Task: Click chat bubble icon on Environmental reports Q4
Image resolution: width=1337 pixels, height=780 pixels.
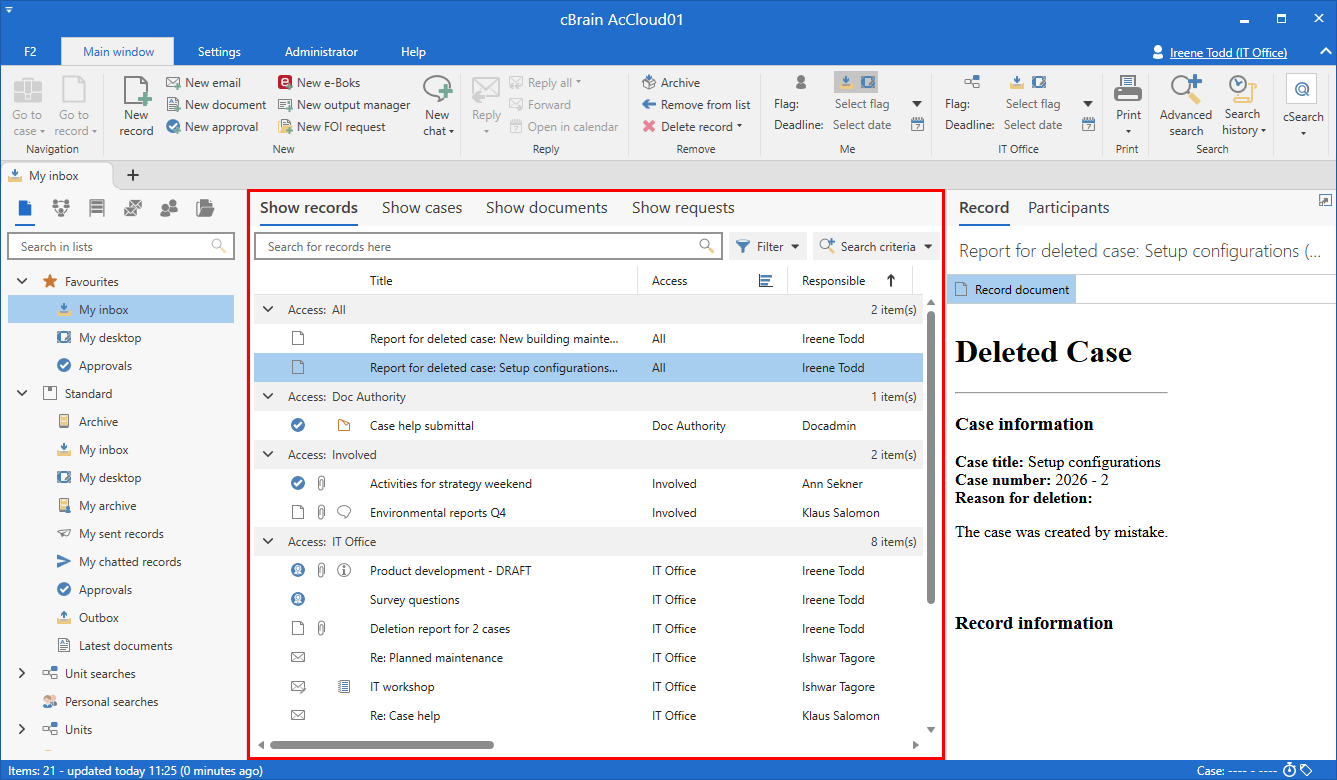Action: pyautogui.click(x=344, y=512)
